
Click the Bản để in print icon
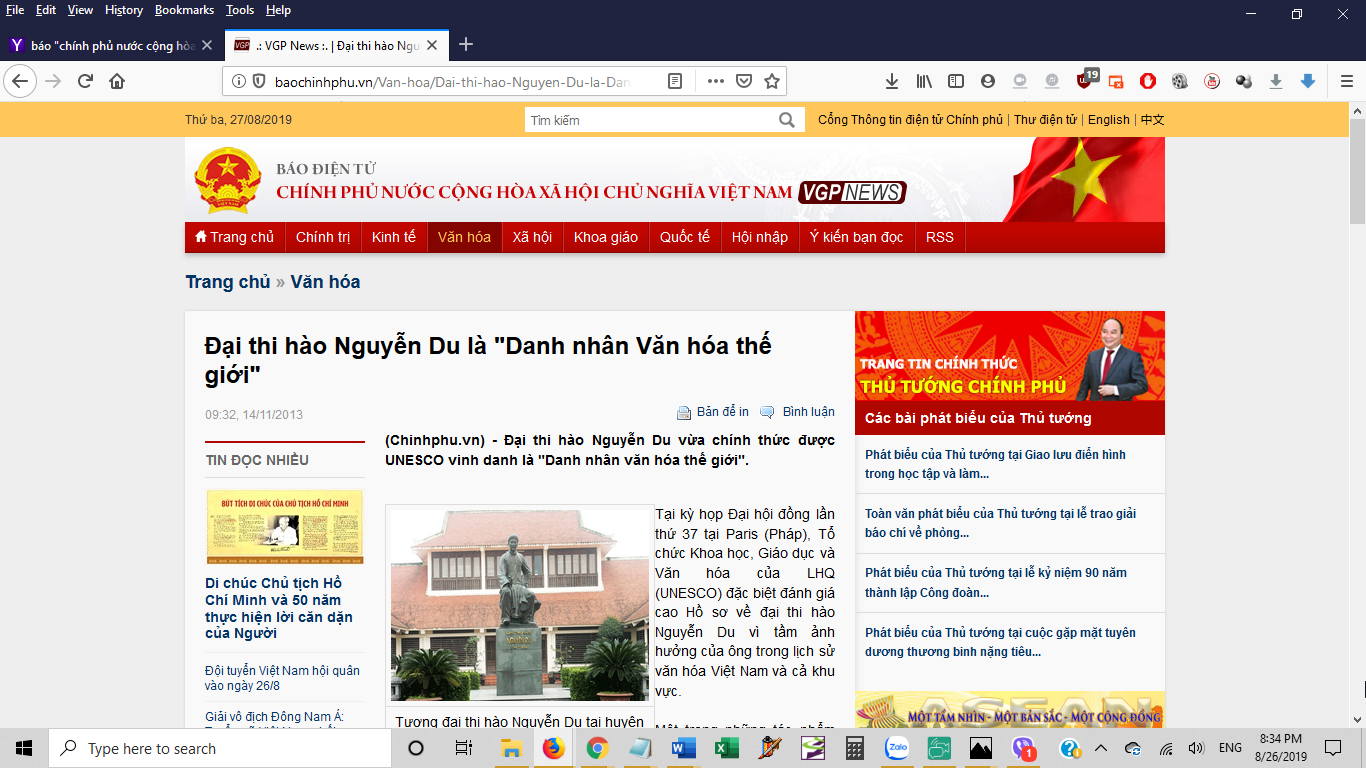click(684, 413)
